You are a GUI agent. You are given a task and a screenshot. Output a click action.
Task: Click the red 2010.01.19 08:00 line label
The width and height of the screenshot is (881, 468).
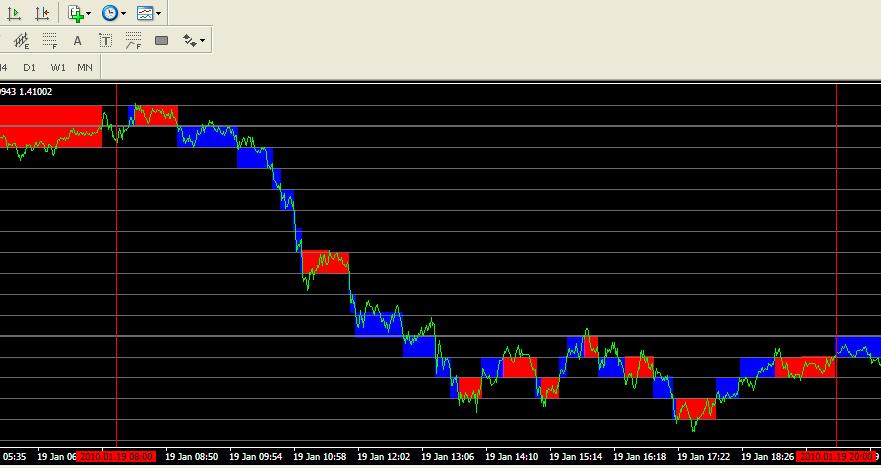116,456
